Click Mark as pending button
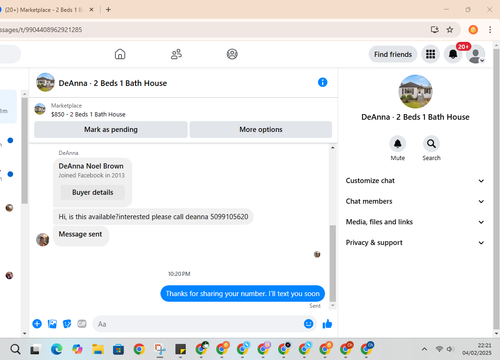Viewport: 500px width, 360px height. click(x=111, y=129)
